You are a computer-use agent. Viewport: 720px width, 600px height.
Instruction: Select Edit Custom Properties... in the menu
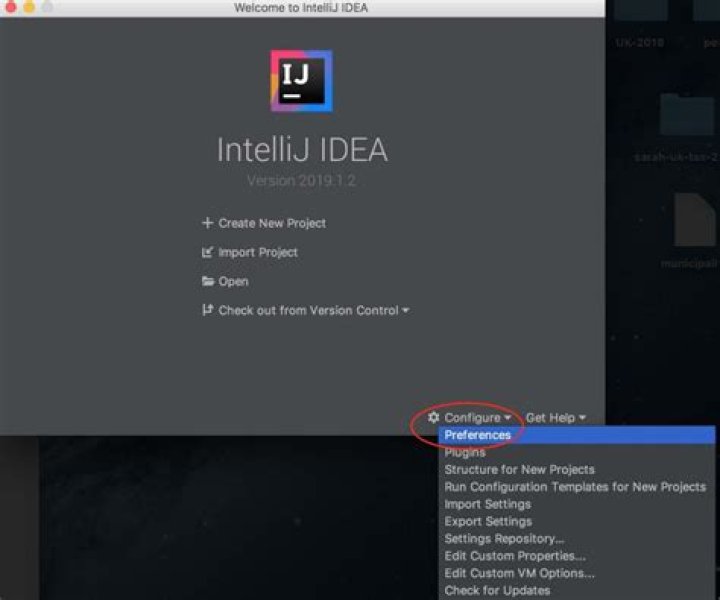tap(515, 556)
